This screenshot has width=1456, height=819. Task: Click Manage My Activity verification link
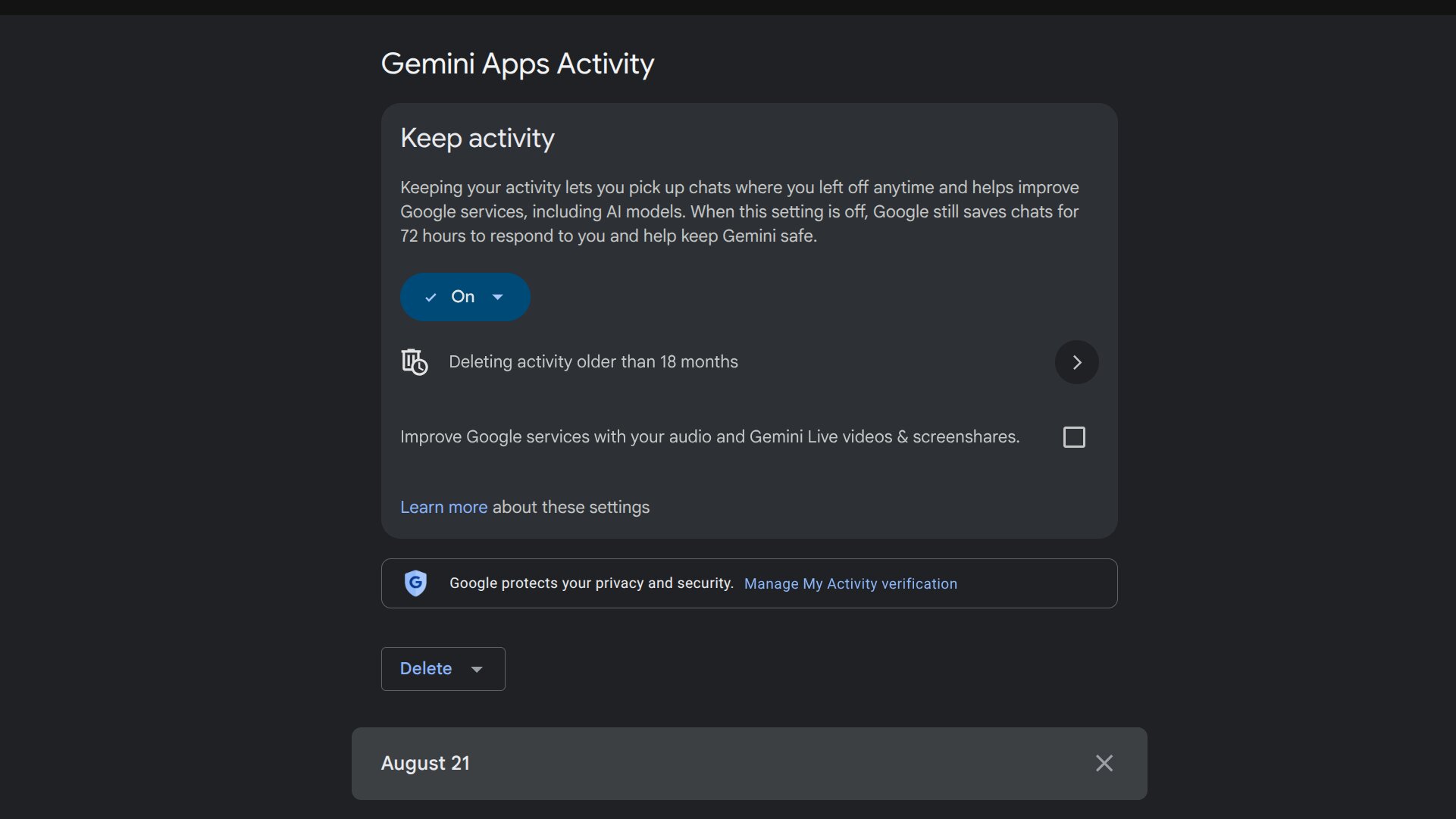click(x=850, y=583)
